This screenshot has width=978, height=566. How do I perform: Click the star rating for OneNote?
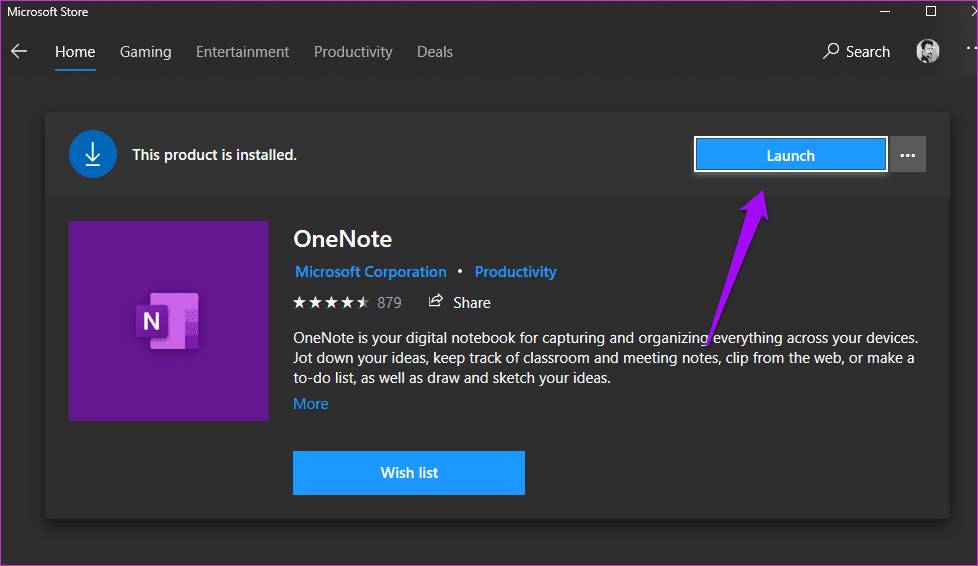(x=331, y=303)
